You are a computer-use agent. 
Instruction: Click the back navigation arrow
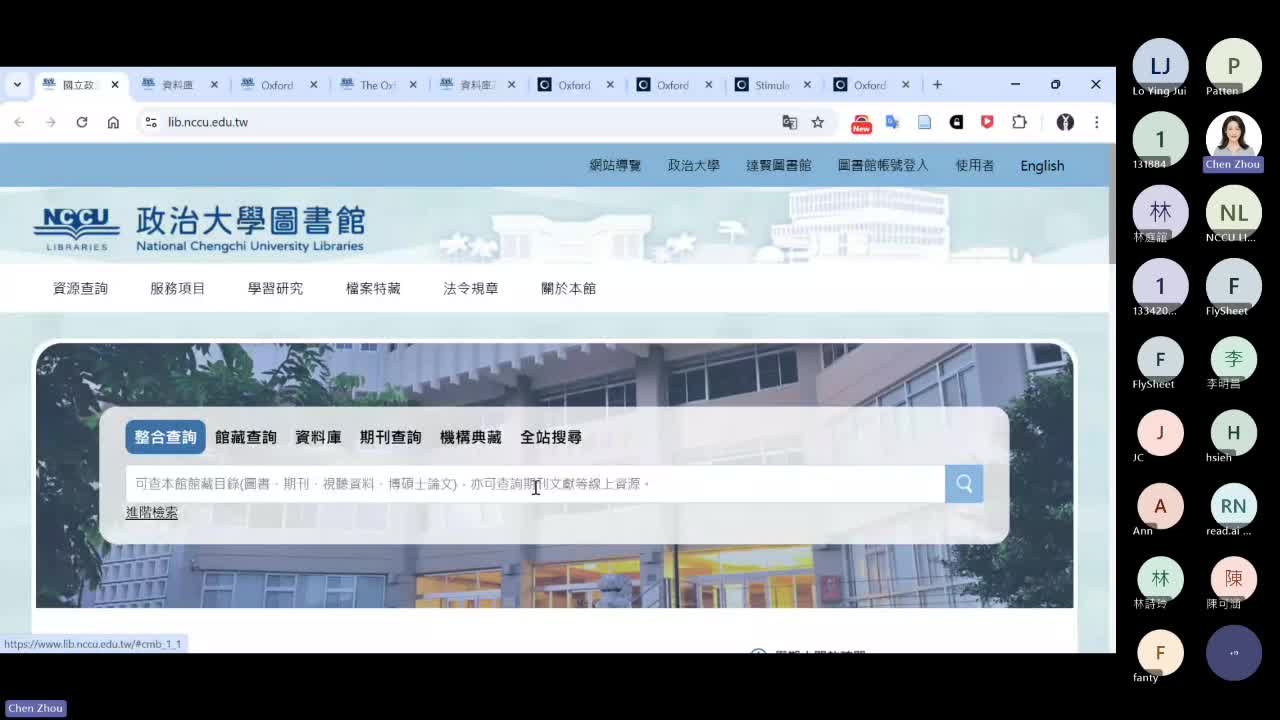coord(20,122)
